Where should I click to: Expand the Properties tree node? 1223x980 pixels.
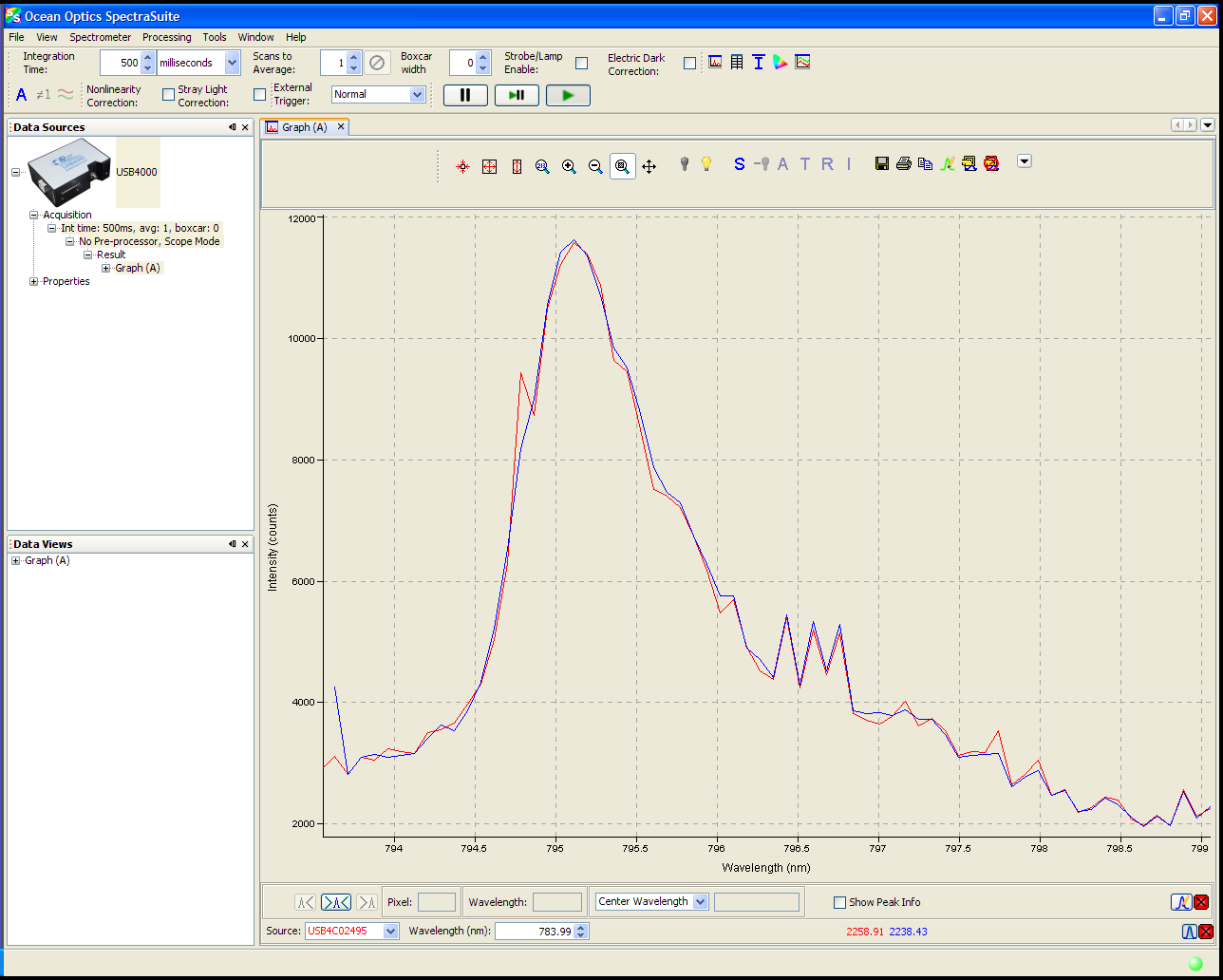click(x=34, y=281)
